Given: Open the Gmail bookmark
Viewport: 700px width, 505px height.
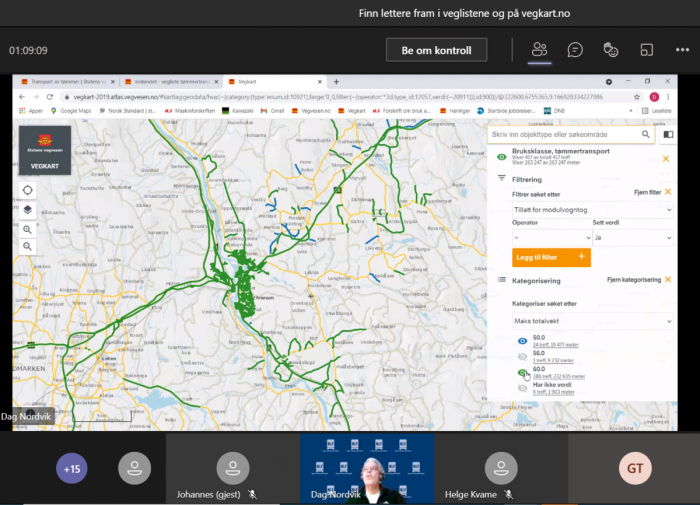Looking at the screenshot, I should pyautogui.click(x=272, y=111).
